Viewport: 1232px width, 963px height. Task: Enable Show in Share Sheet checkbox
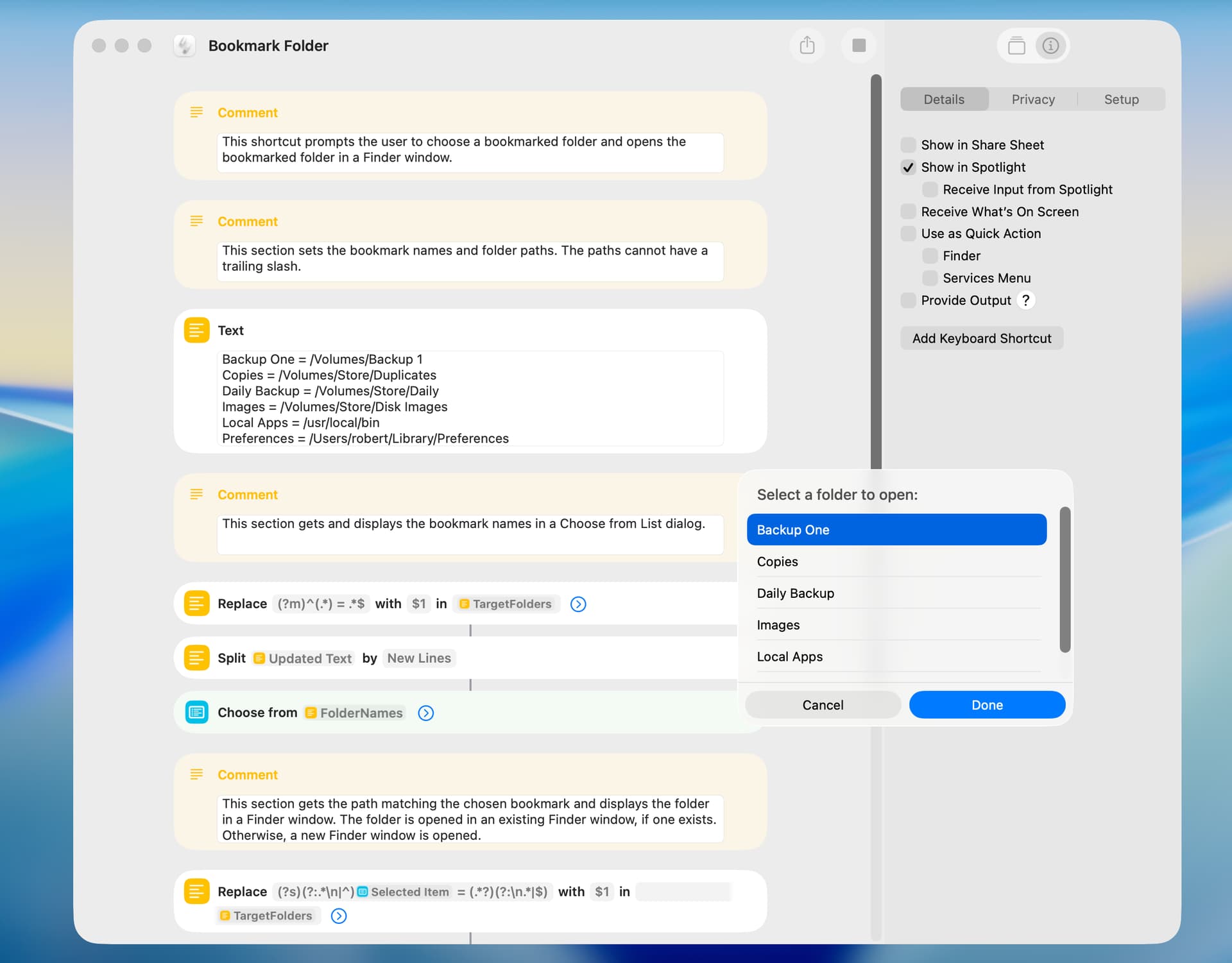tap(908, 145)
